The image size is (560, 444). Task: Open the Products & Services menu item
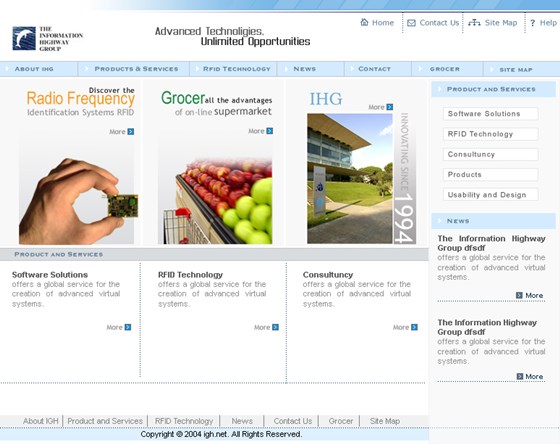tap(136, 69)
